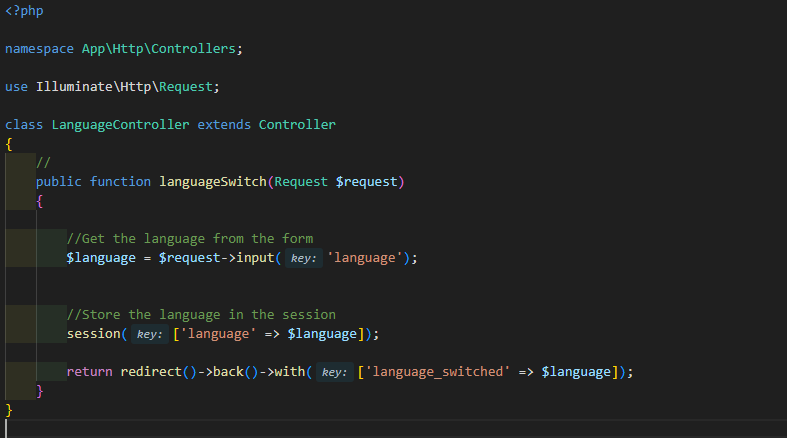Click the return keyword
This screenshot has width=787, height=438.
(89, 372)
